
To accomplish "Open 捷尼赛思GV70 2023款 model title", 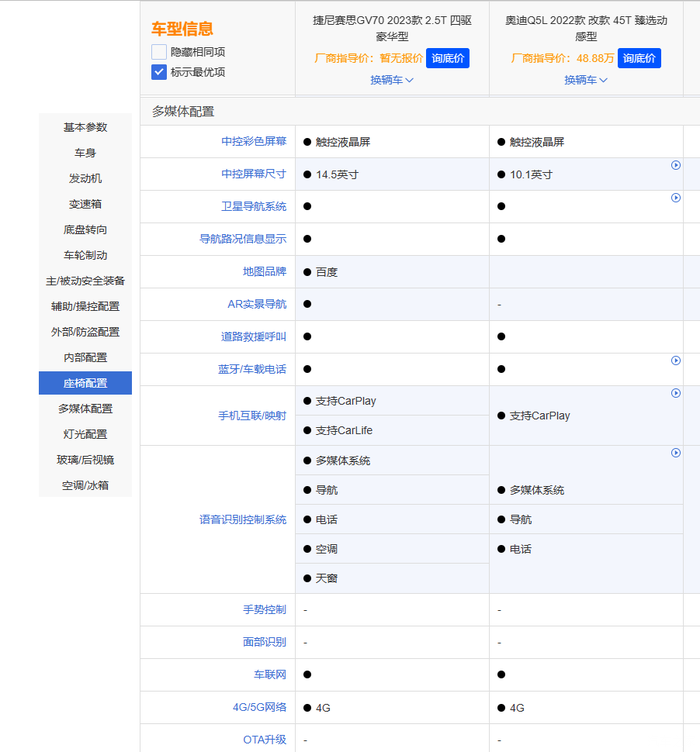I will click(391, 27).
